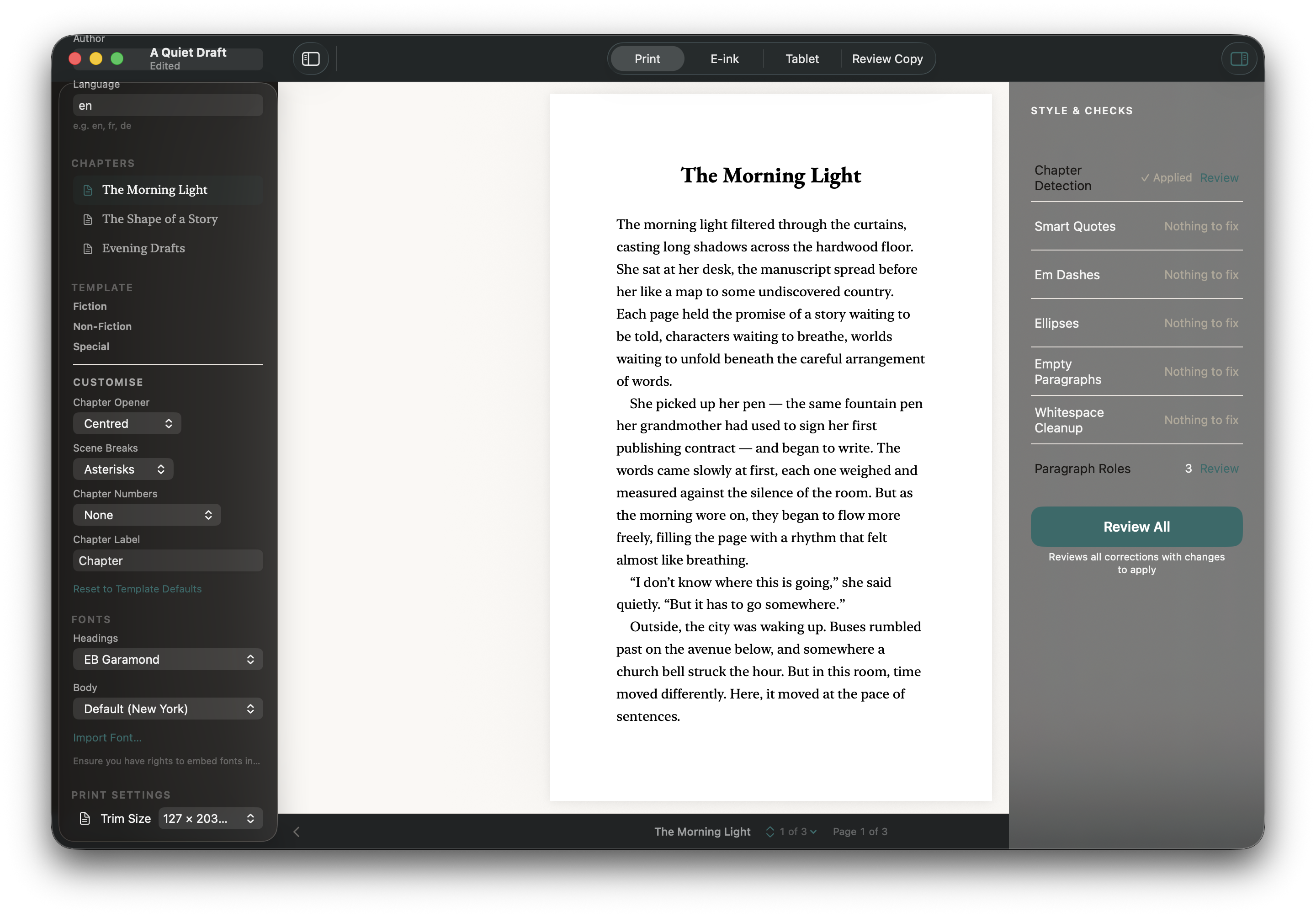Open the Chapter Numbers dropdown set to None

[147, 514]
